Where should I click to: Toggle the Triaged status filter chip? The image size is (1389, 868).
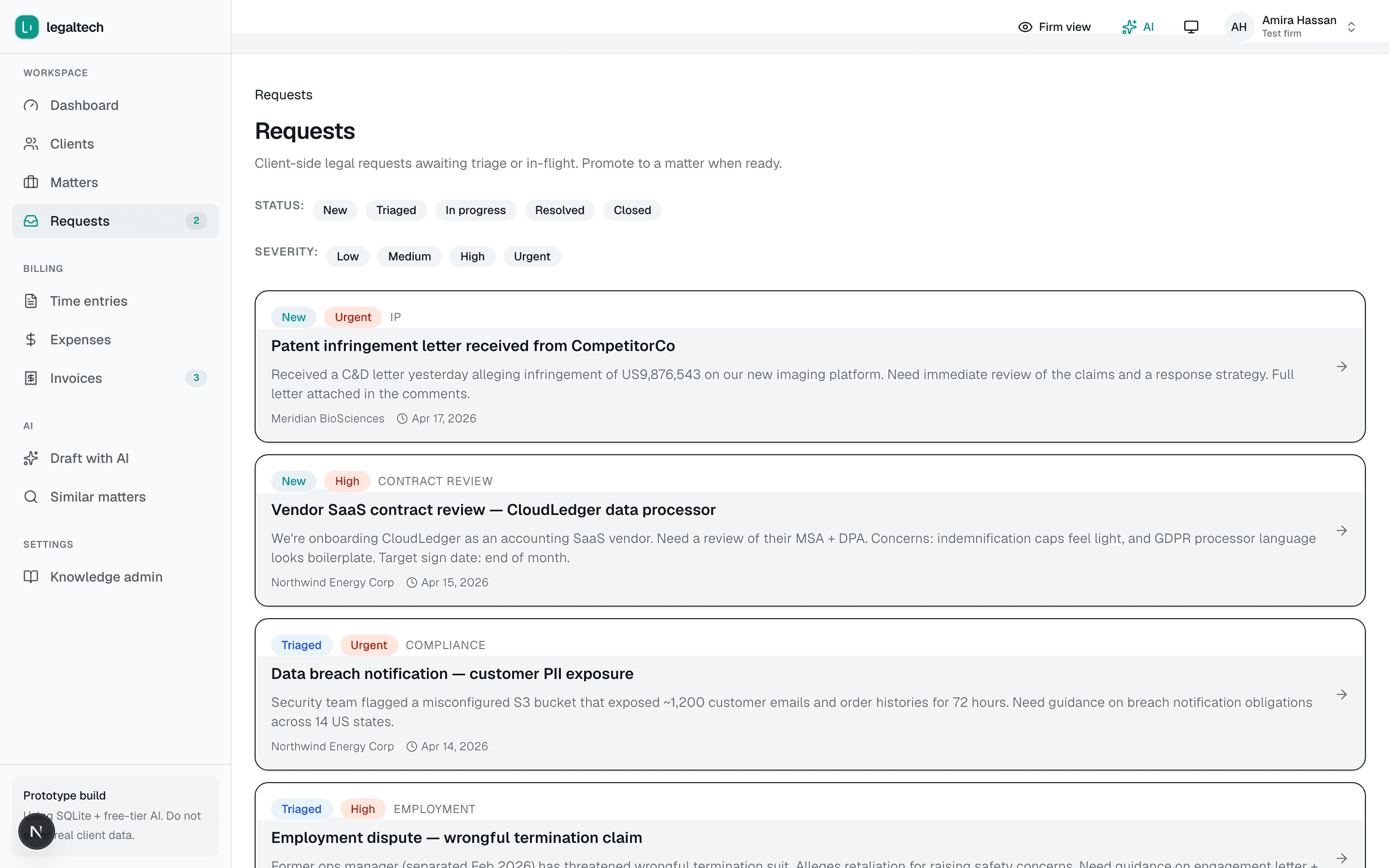click(x=396, y=210)
